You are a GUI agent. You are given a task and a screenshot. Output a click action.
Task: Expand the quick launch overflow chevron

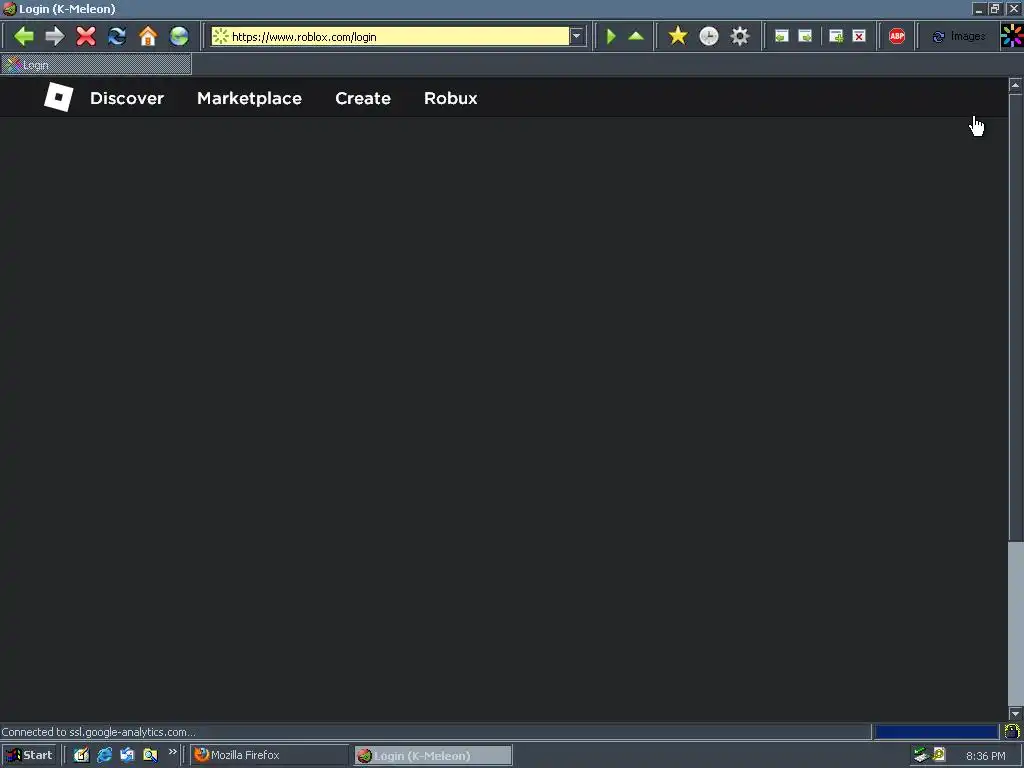click(x=172, y=752)
